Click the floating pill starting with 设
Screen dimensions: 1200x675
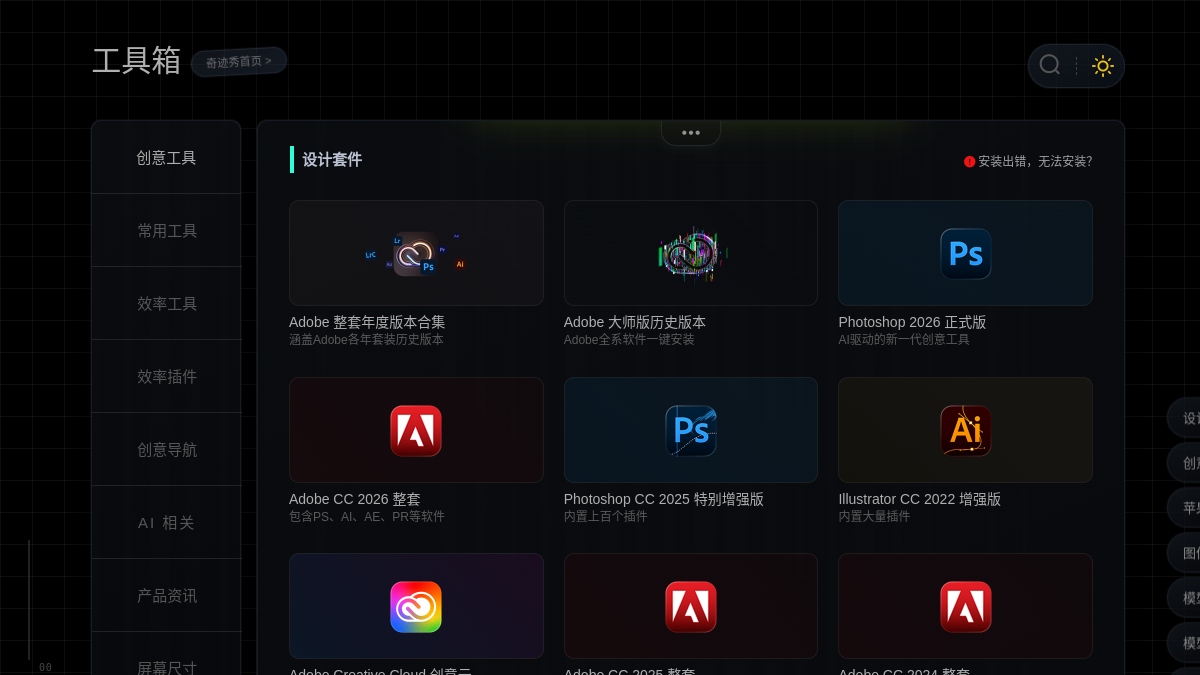point(1184,418)
